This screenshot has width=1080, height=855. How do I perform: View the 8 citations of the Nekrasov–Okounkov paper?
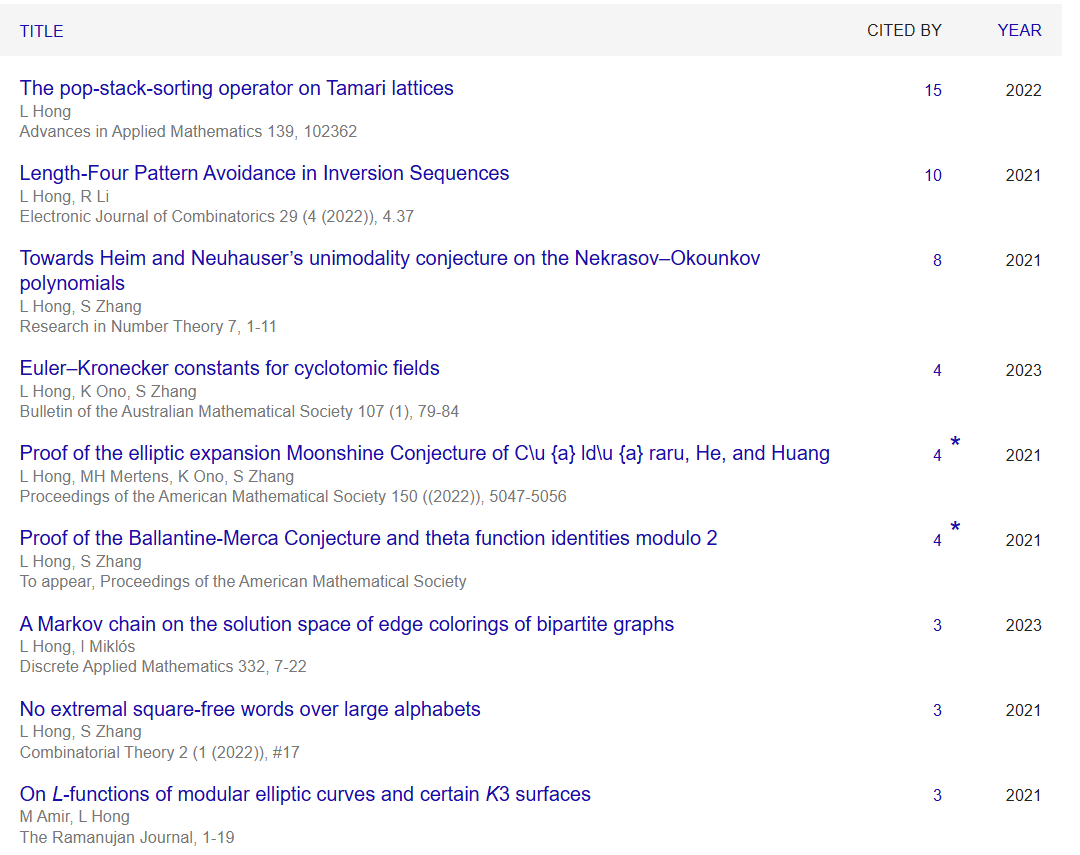(x=937, y=260)
